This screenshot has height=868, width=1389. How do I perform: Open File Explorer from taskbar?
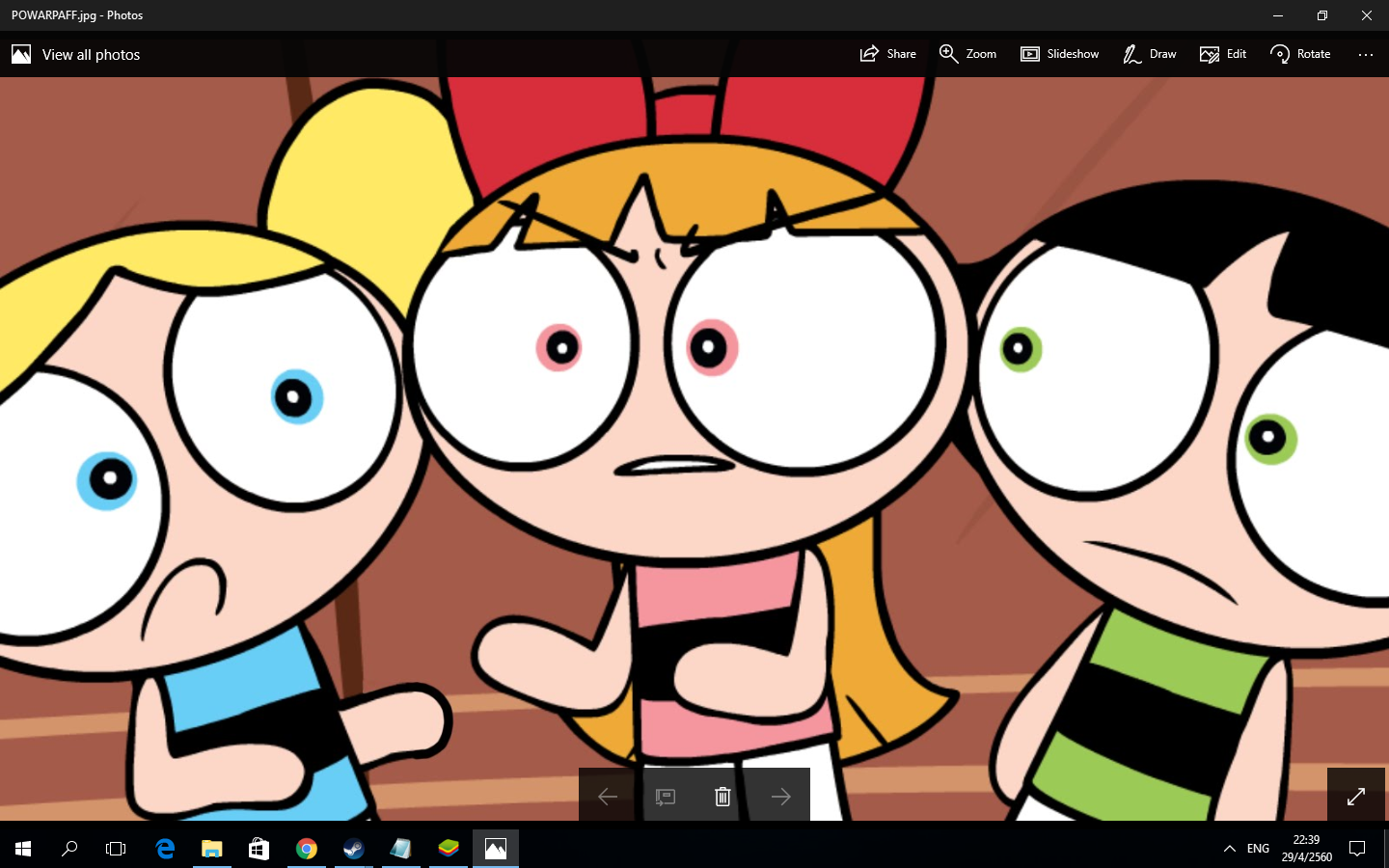(212, 849)
